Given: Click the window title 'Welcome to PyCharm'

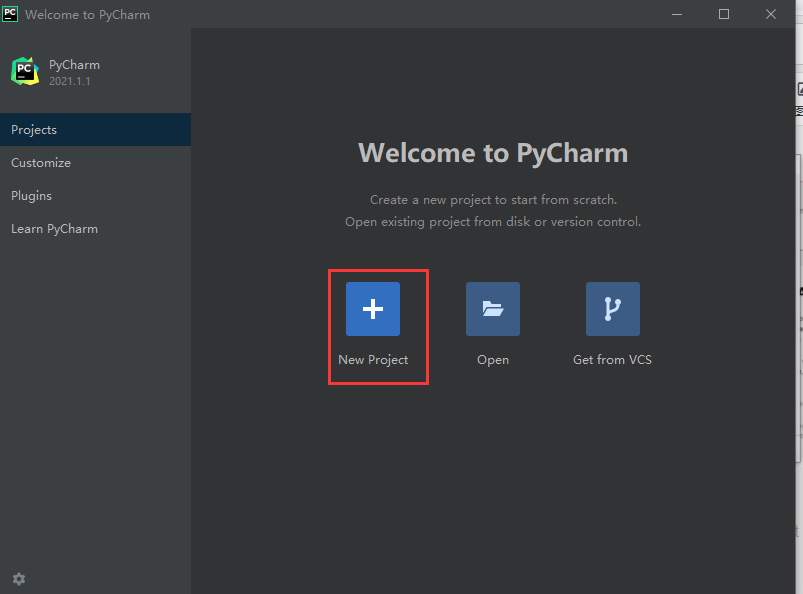Looking at the screenshot, I should click(x=88, y=15).
